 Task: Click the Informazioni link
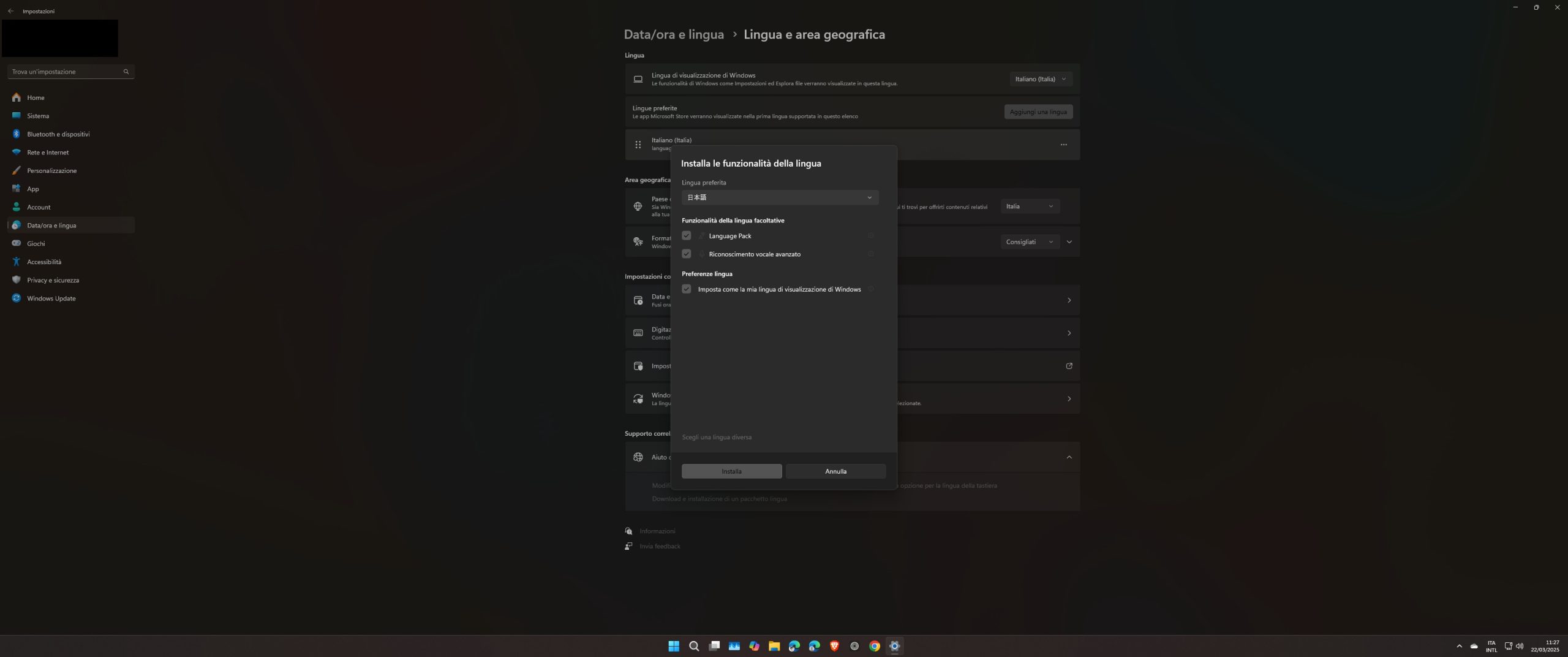click(657, 531)
